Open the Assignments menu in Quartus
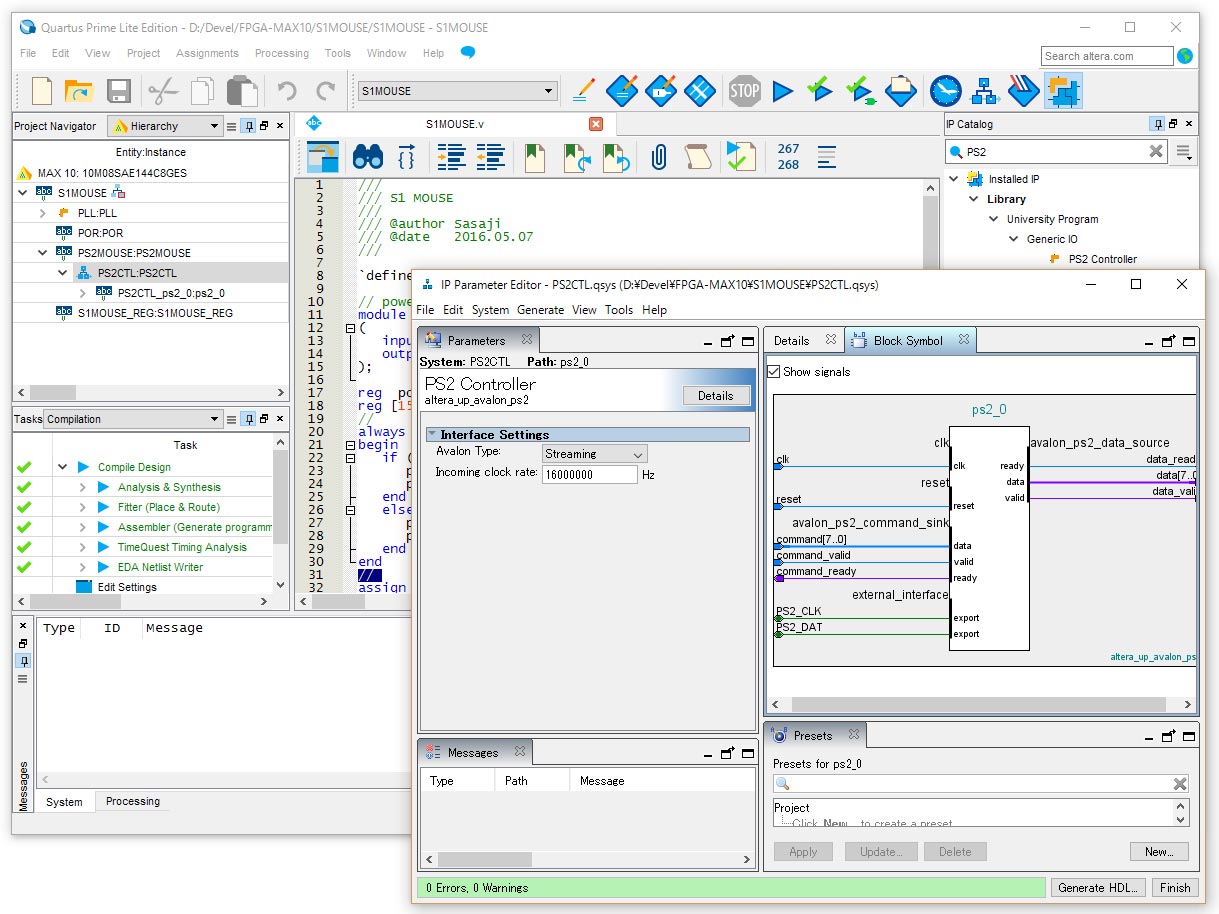The height and width of the screenshot is (914, 1219). pos(207,53)
